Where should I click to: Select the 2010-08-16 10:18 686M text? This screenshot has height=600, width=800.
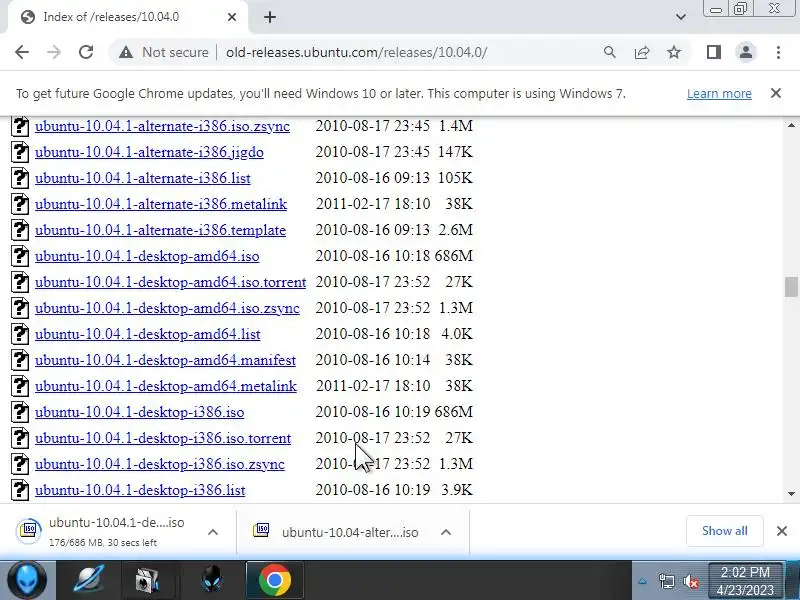(394, 256)
